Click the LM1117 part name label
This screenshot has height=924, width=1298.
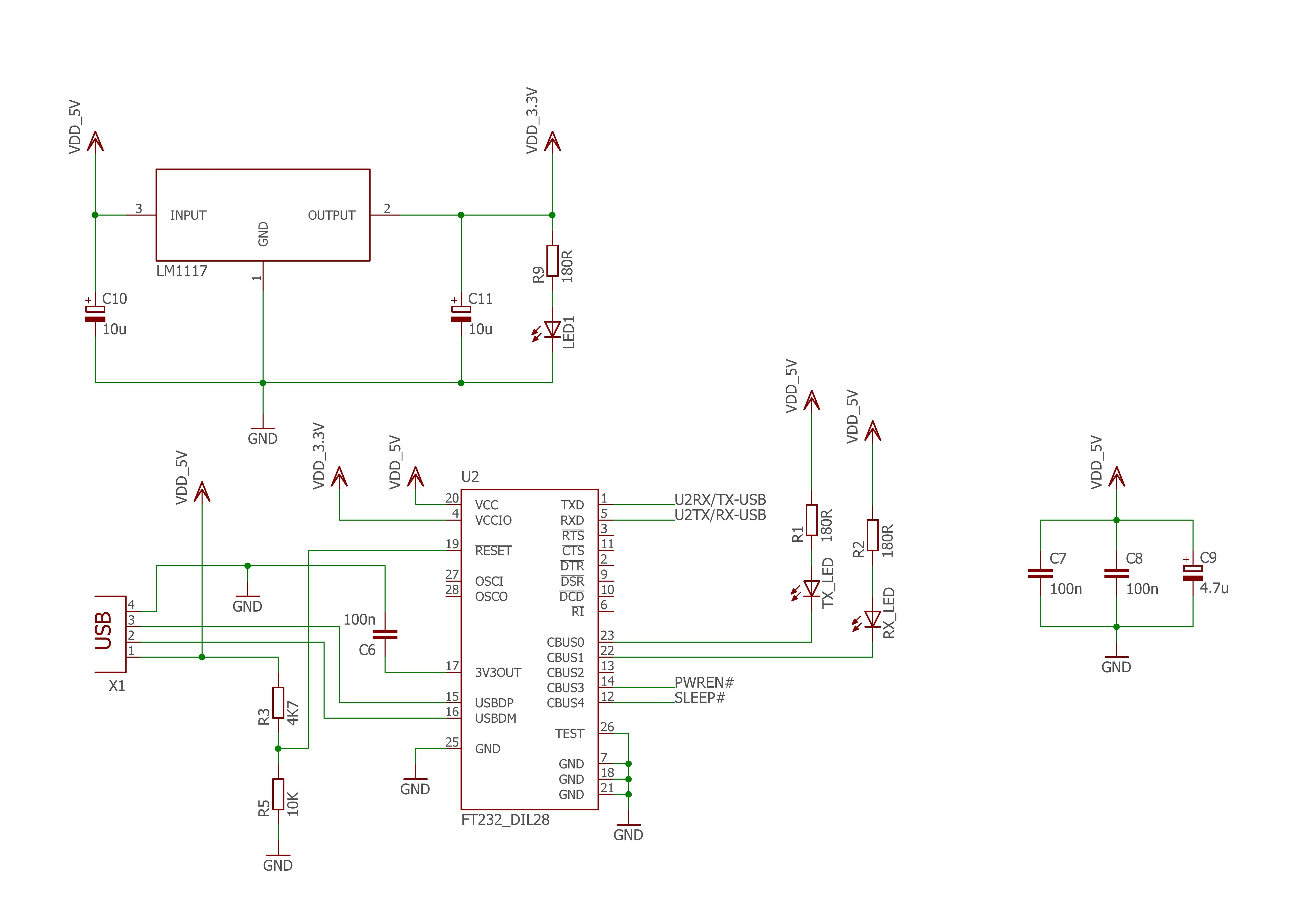(x=182, y=271)
